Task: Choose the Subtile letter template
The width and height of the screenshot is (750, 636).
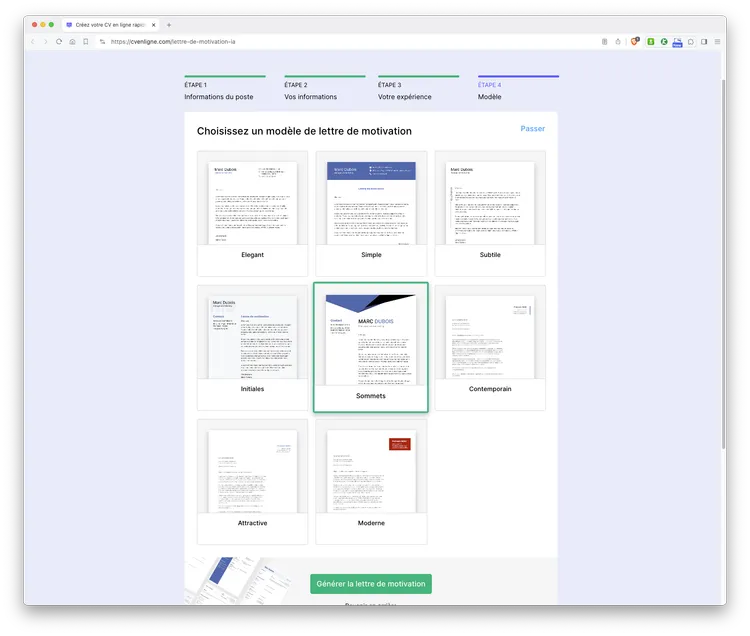Action: pyautogui.click(x=490, y=213)
